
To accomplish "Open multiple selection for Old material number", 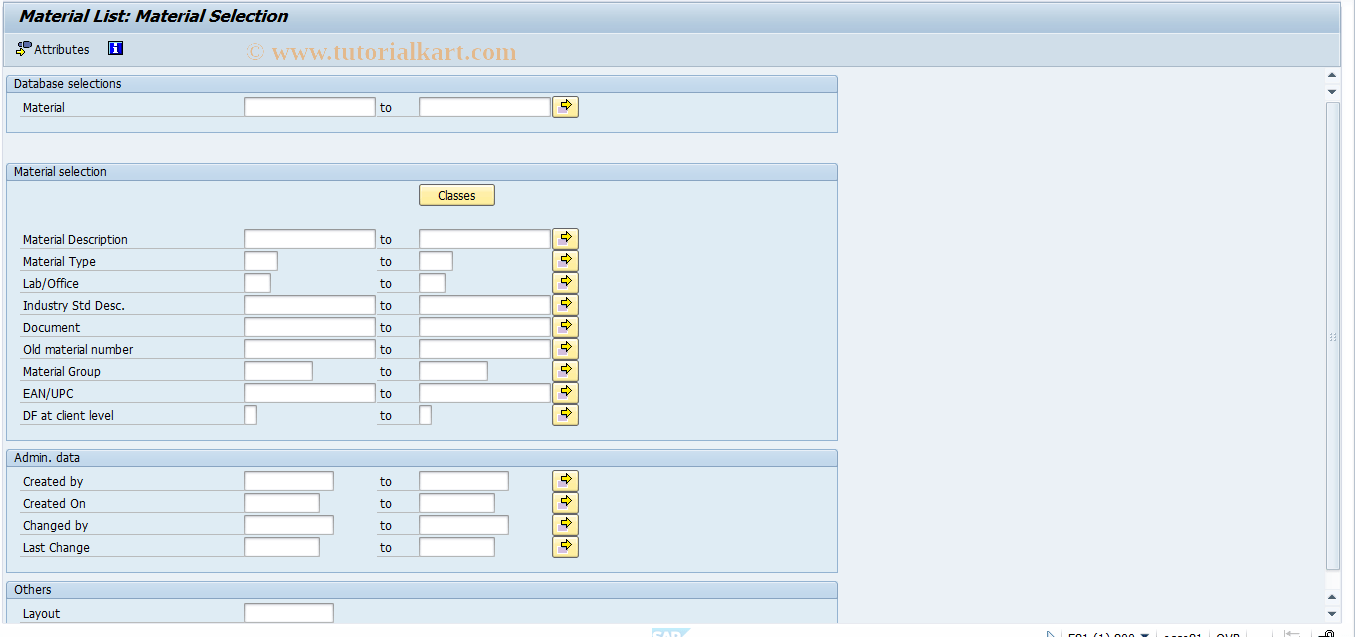I will pyautogui.click(x=565, y=348).
